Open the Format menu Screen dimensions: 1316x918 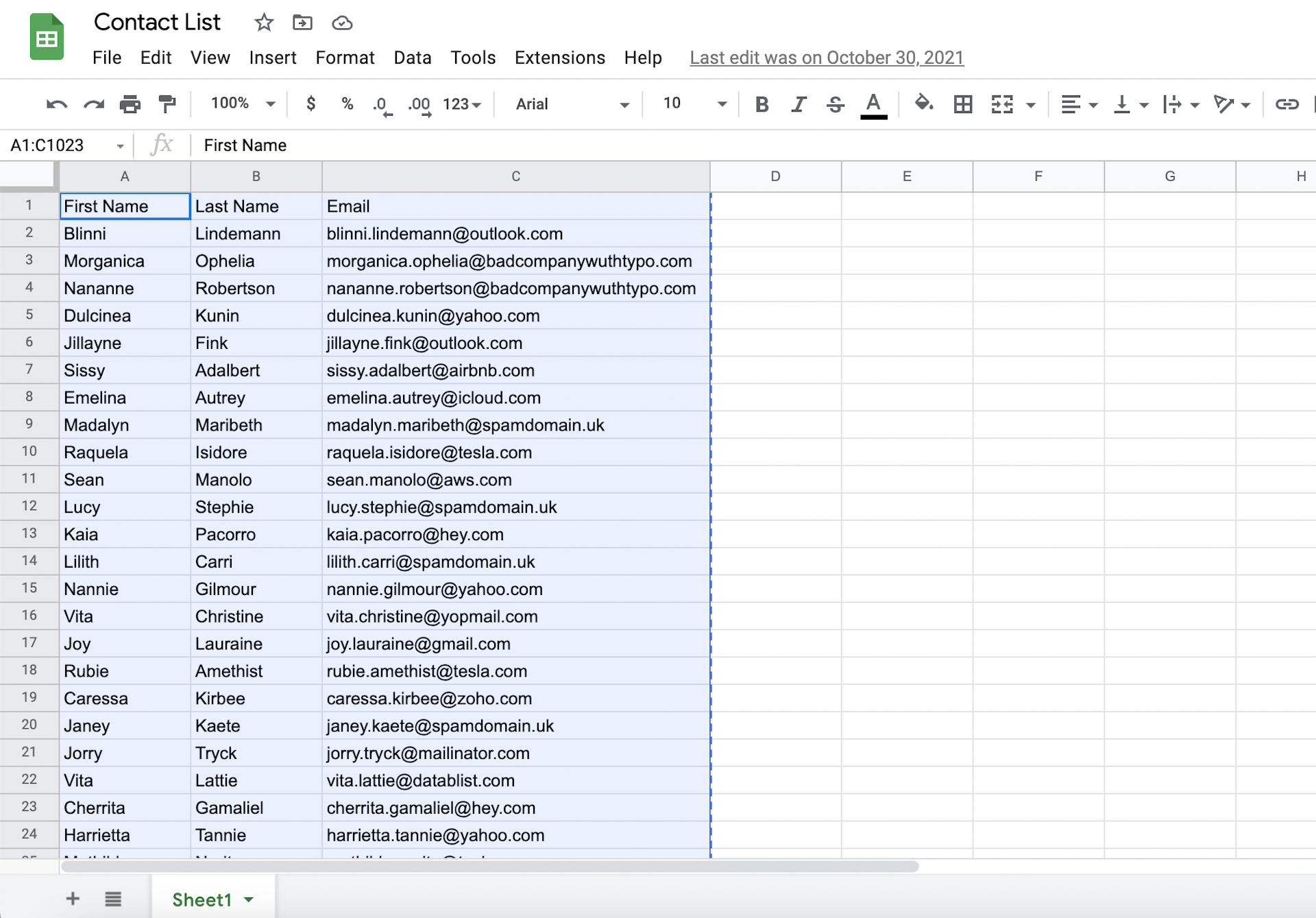pyautogui.click(x=345, y=58)
